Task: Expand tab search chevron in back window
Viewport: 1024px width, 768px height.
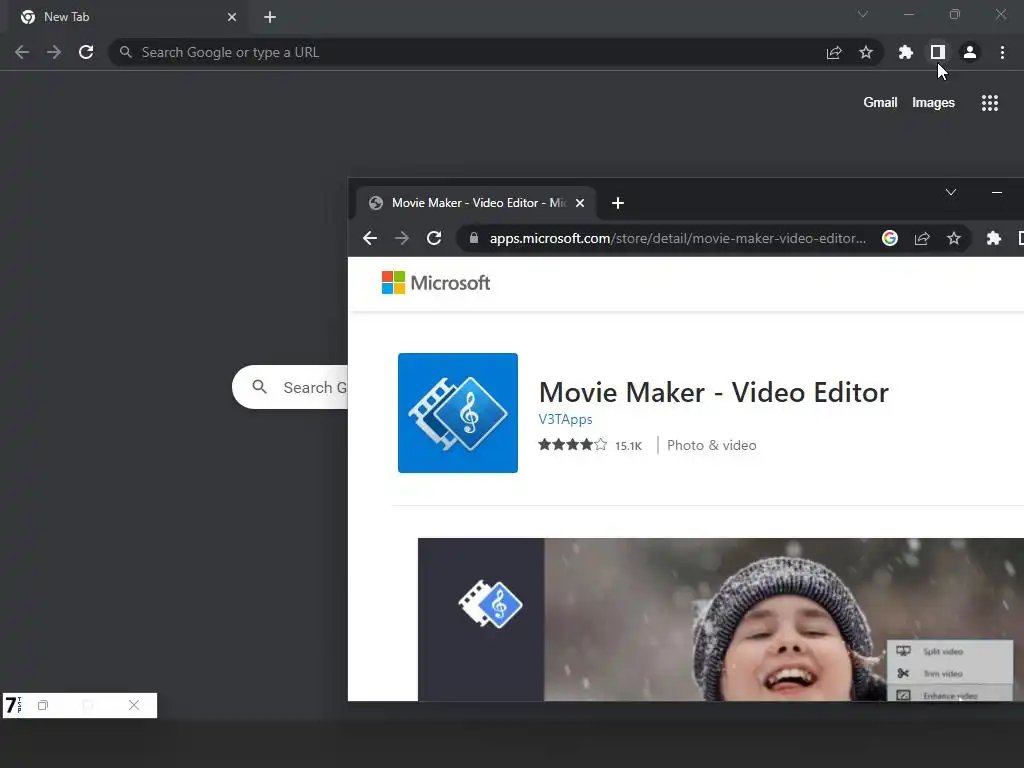Action: click(x=863, y=14)
